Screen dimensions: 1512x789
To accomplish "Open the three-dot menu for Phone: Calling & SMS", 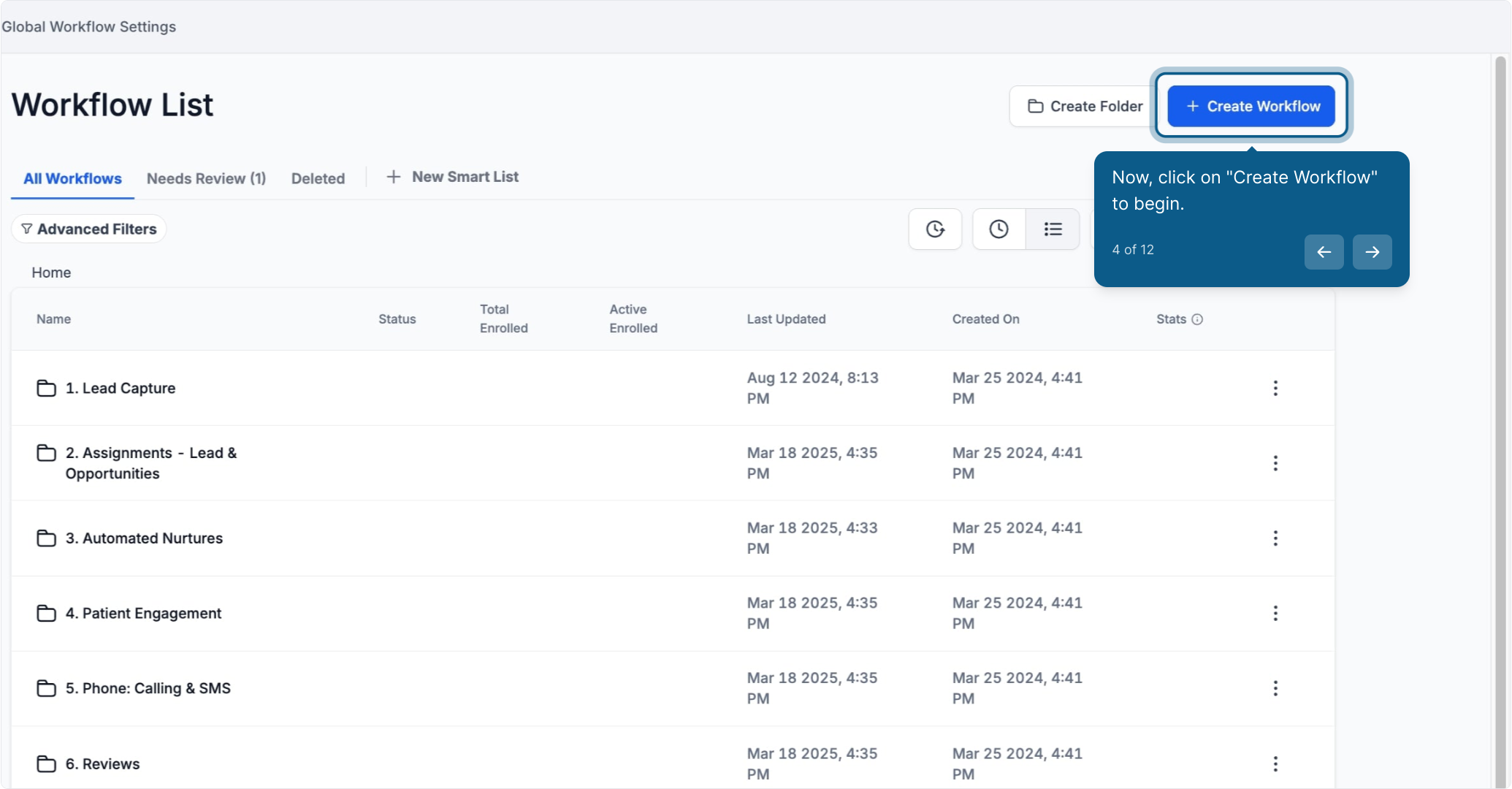I will [x=1275, y=688].
